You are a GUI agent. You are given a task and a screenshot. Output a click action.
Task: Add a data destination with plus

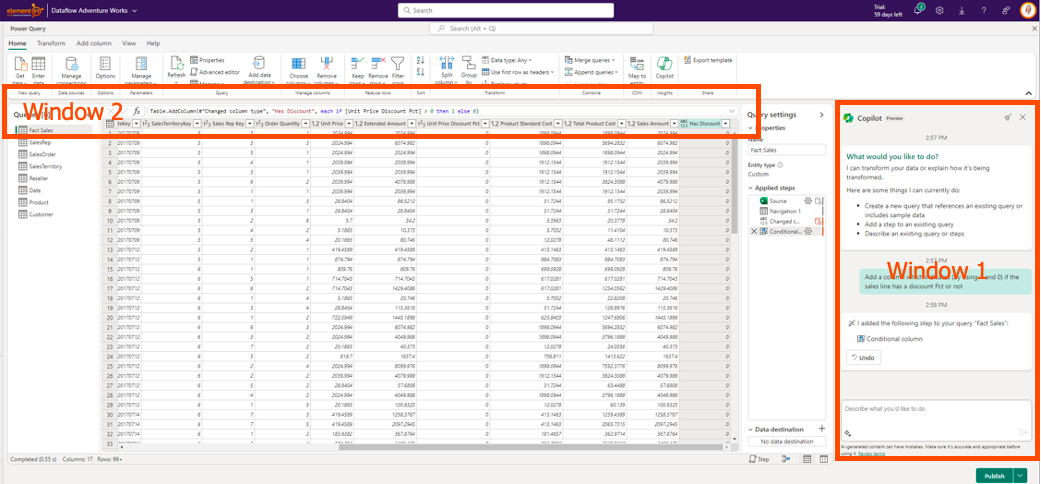(821, 429)
